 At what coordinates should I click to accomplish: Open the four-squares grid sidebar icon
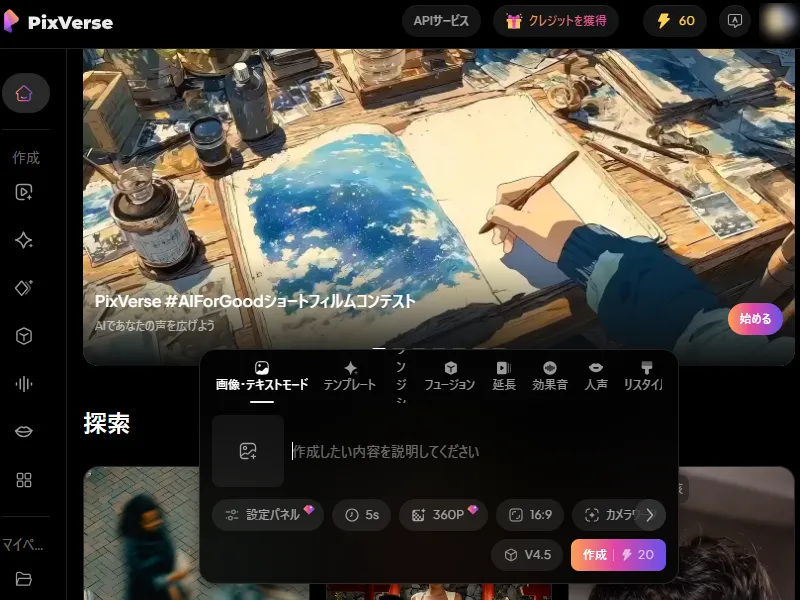coord(24,480)
